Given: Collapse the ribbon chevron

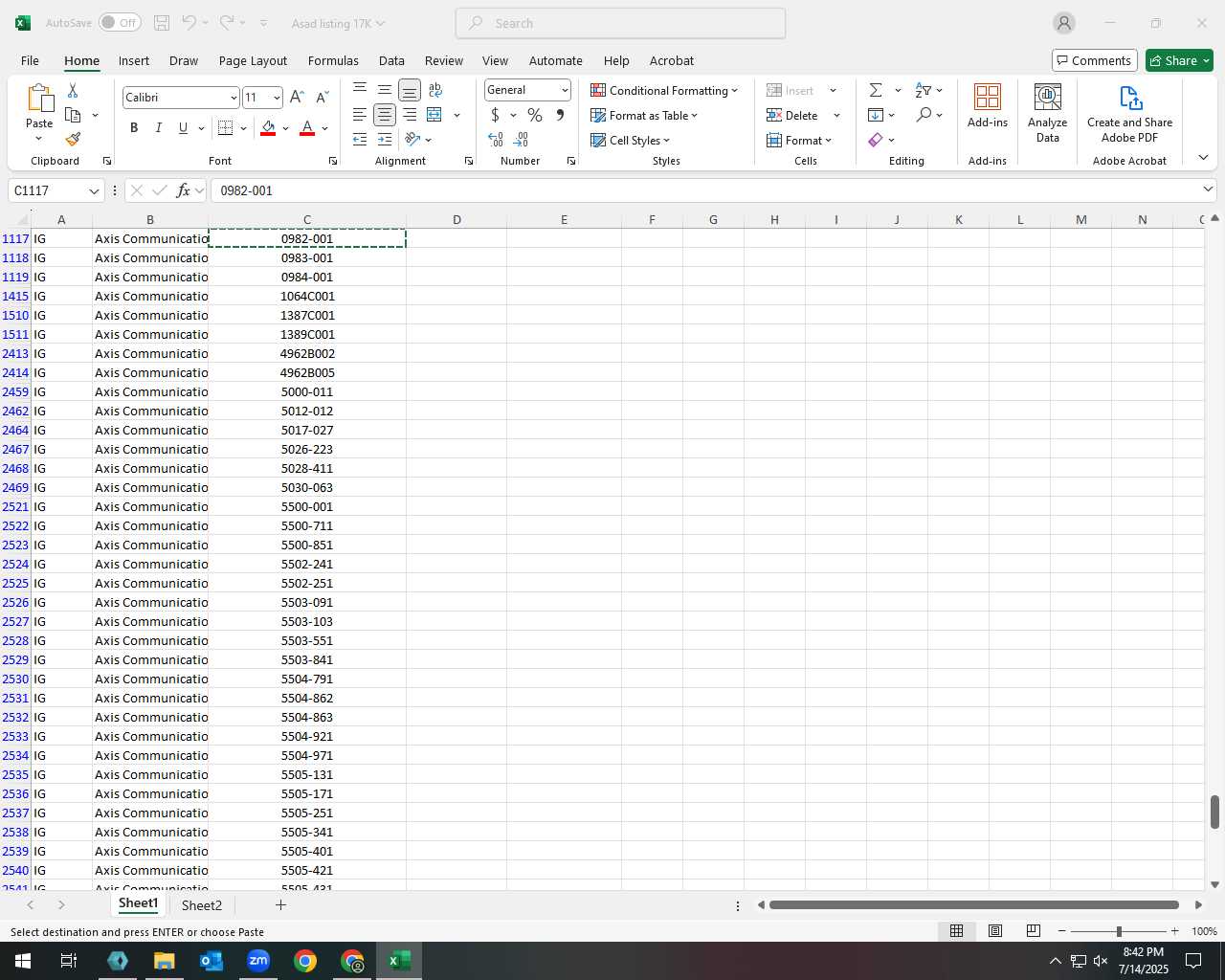Looking at the screenshot, I should [x=1203, y=157].
